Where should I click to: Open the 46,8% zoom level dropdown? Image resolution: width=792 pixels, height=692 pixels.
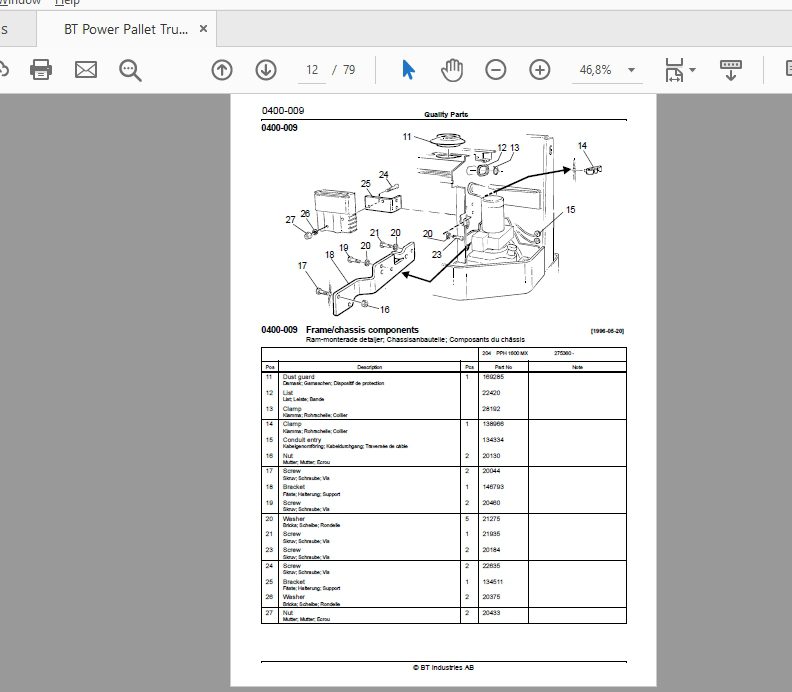pos(631,70)
